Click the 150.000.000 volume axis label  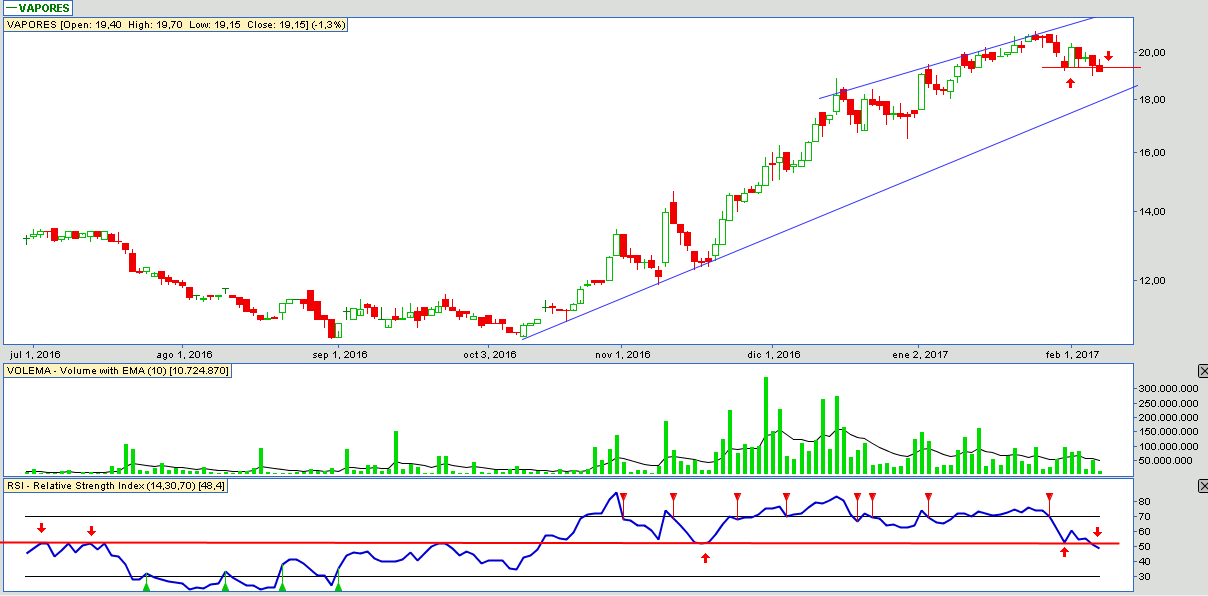tap(1168, 432)
